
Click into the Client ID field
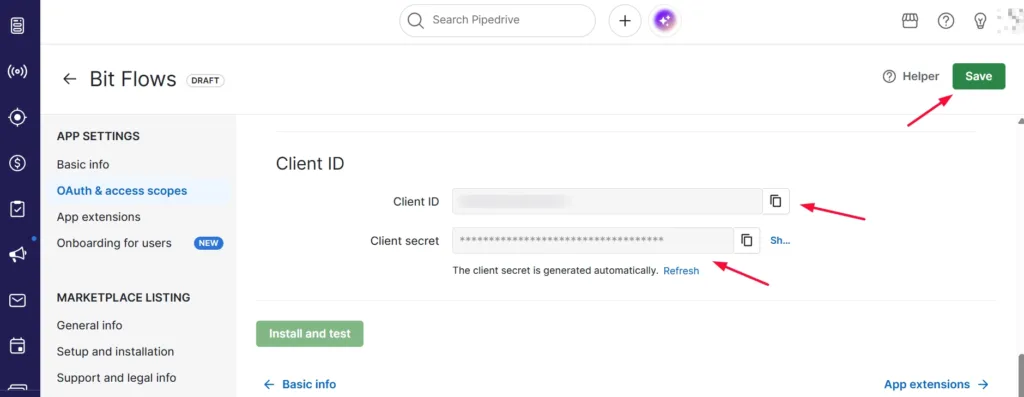[607, 201]
